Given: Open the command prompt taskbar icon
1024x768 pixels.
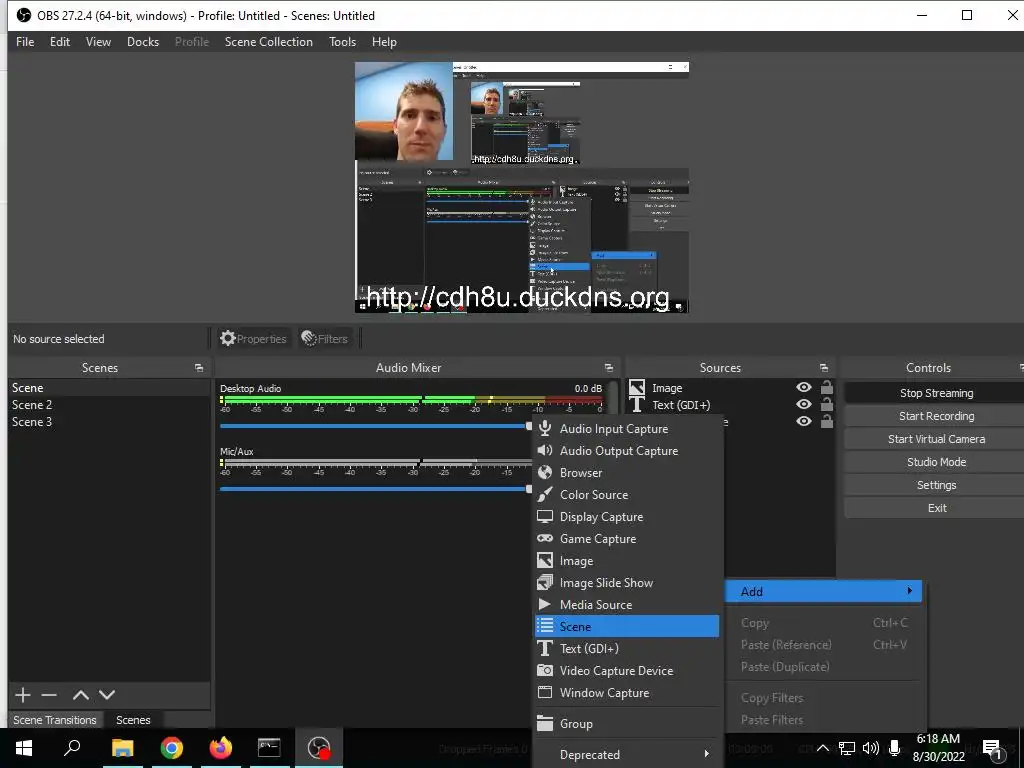Looking at the screenshot, I should (x=269, y=748).
